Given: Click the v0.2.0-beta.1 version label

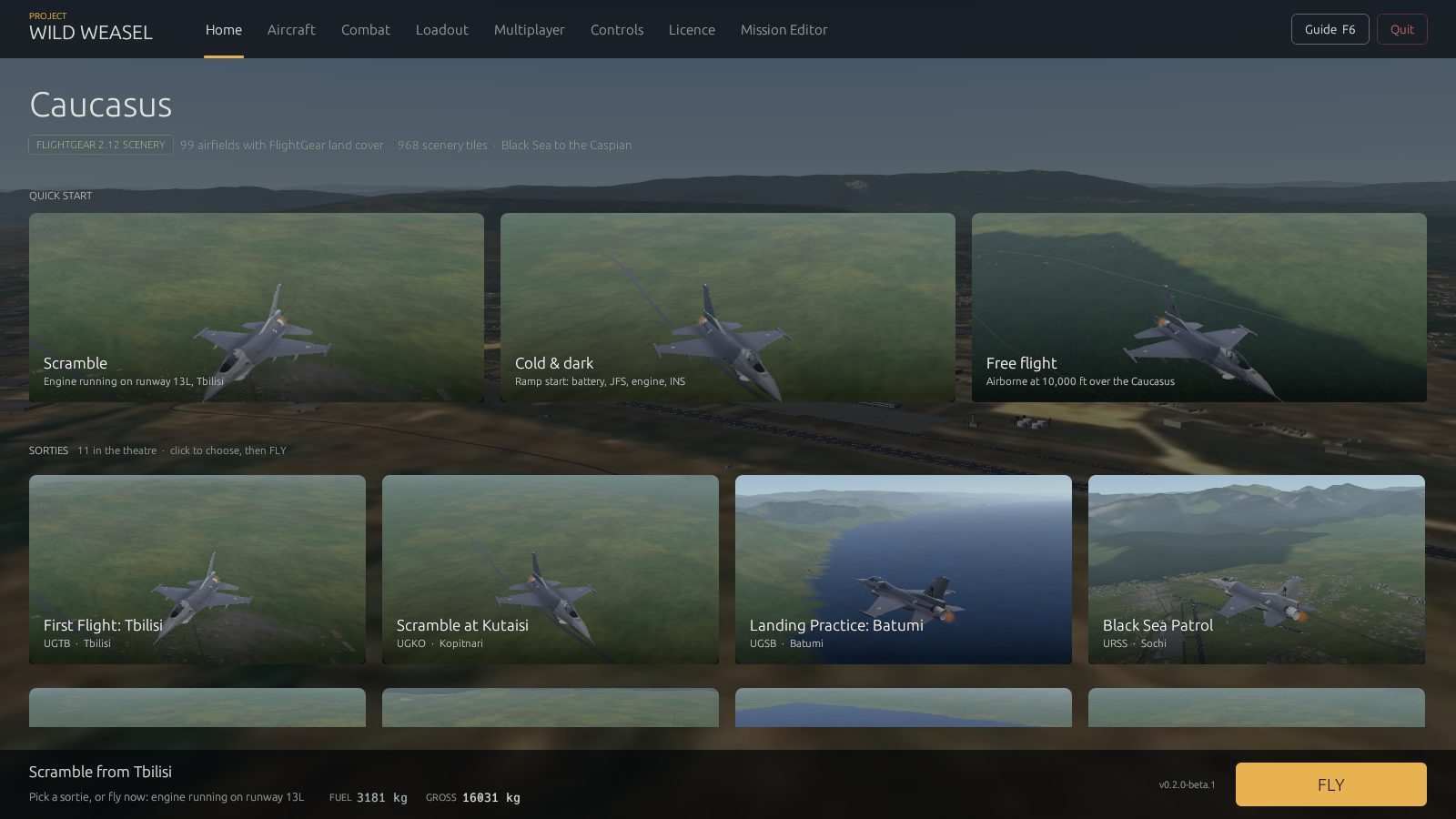Looking at the screenshot, I should [1188, 784].
